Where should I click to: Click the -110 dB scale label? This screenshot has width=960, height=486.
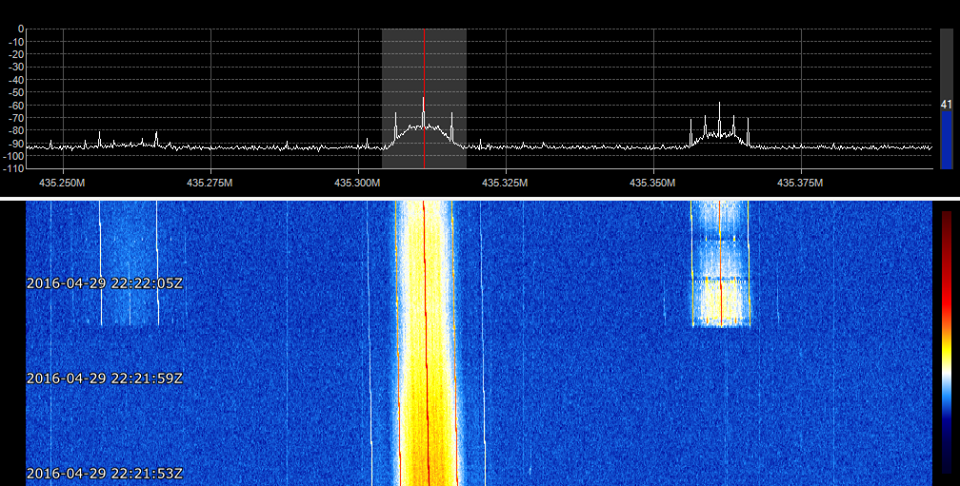coord(14,168)
